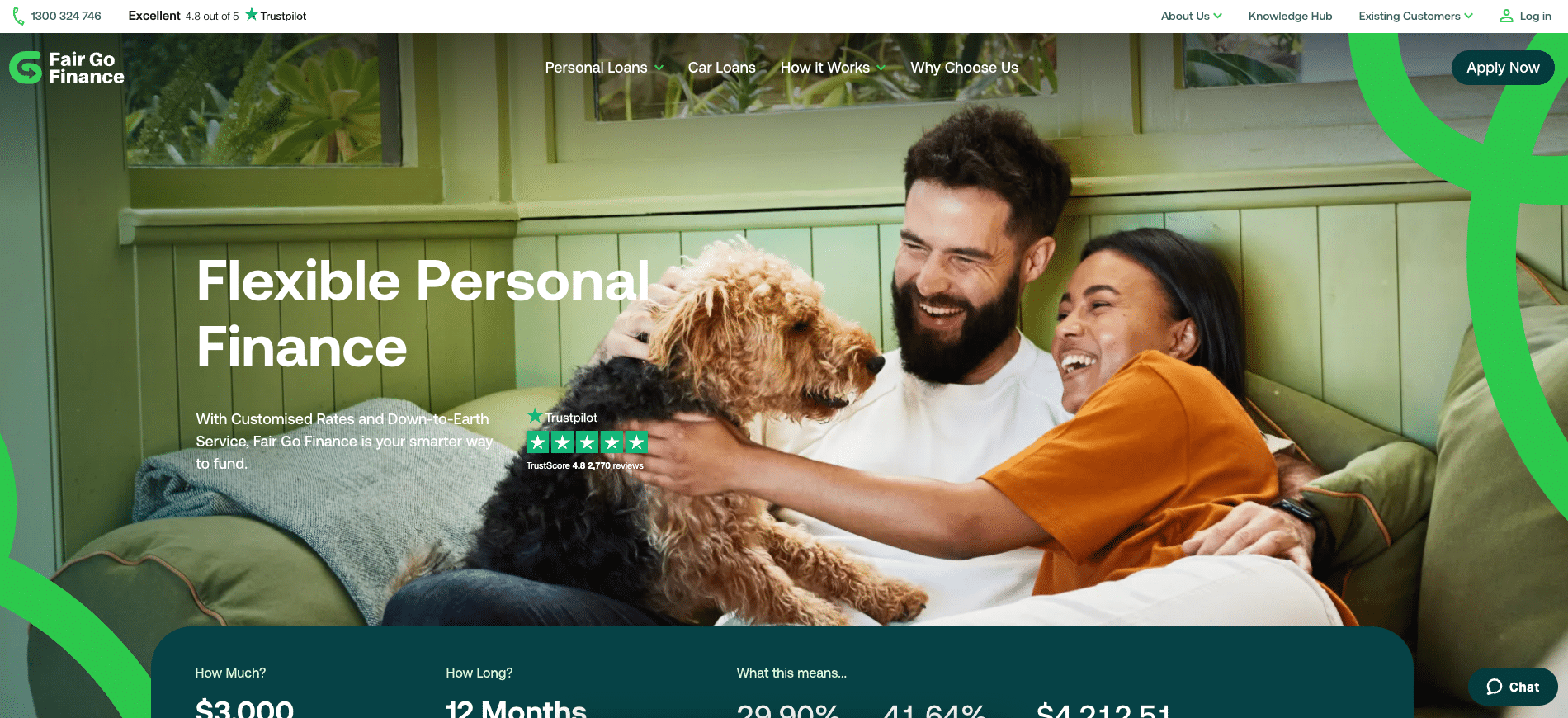This screenshot has height=718, width=1568.
Task: Click the $3,000 loan amount value
Action: pos(244,708)
